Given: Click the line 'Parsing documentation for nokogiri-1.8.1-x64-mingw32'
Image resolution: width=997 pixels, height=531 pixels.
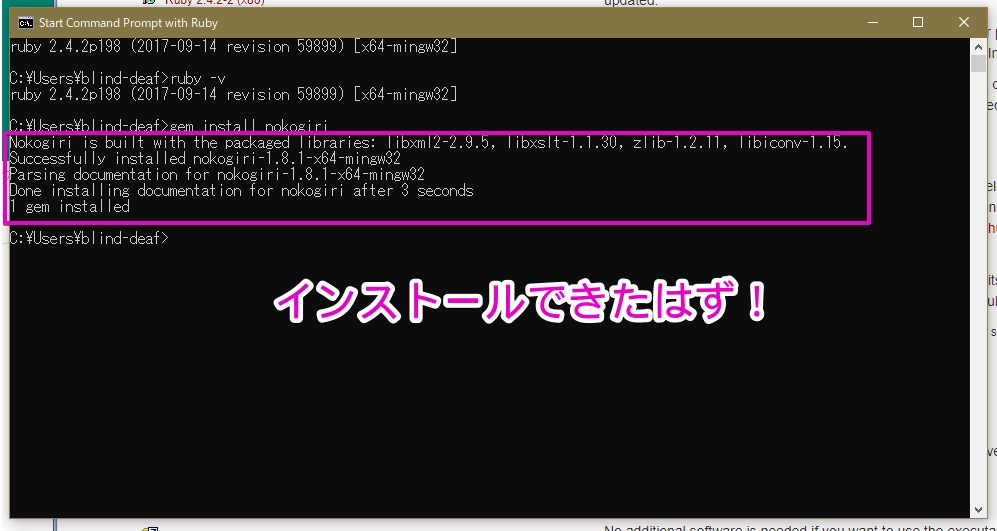Looking at the screenshot, I should coord(217,174).
